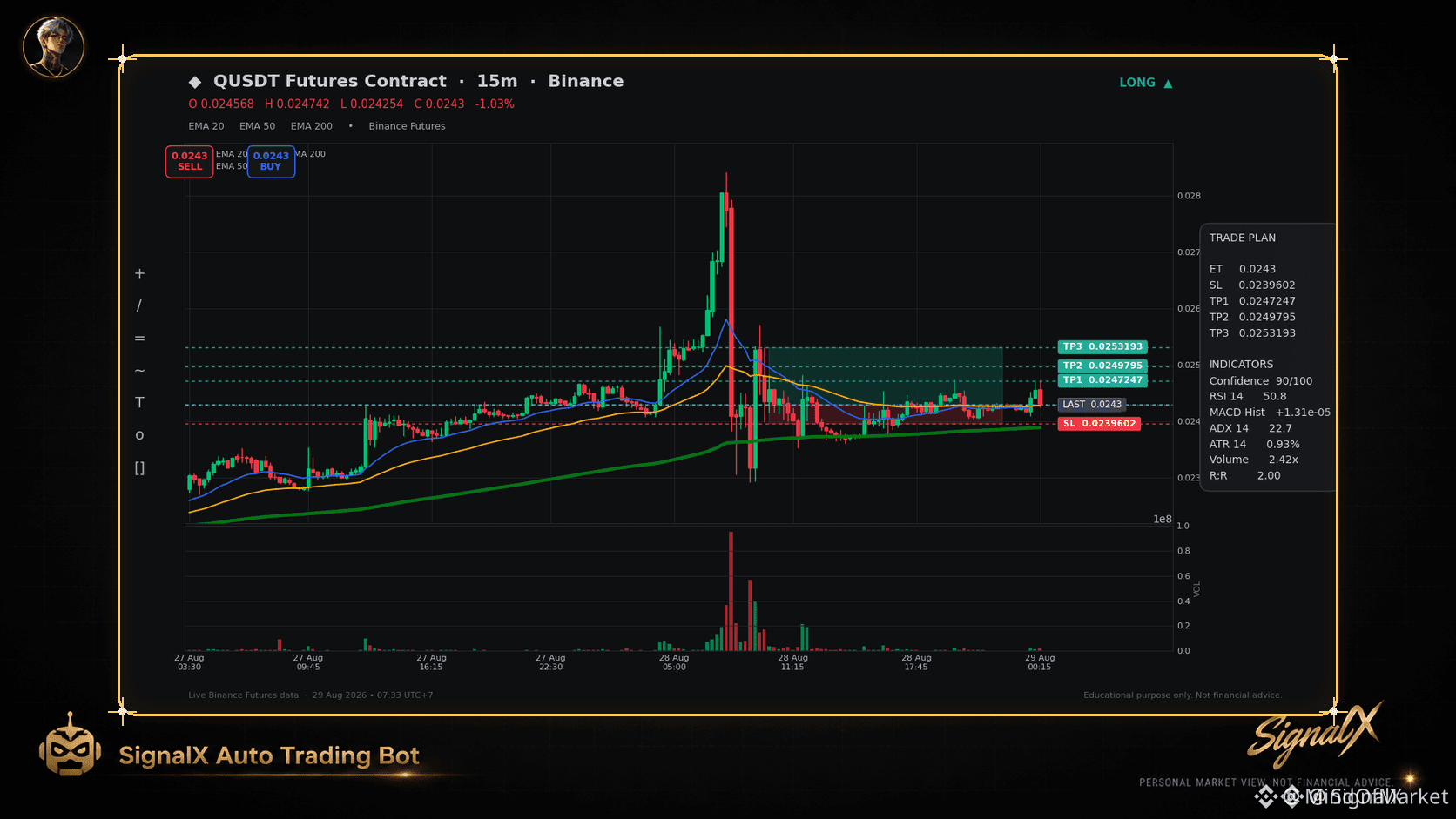Choose the equals parallel lines tool
Viewport: 1456px width, 819px height.
(x=139, y=338)
